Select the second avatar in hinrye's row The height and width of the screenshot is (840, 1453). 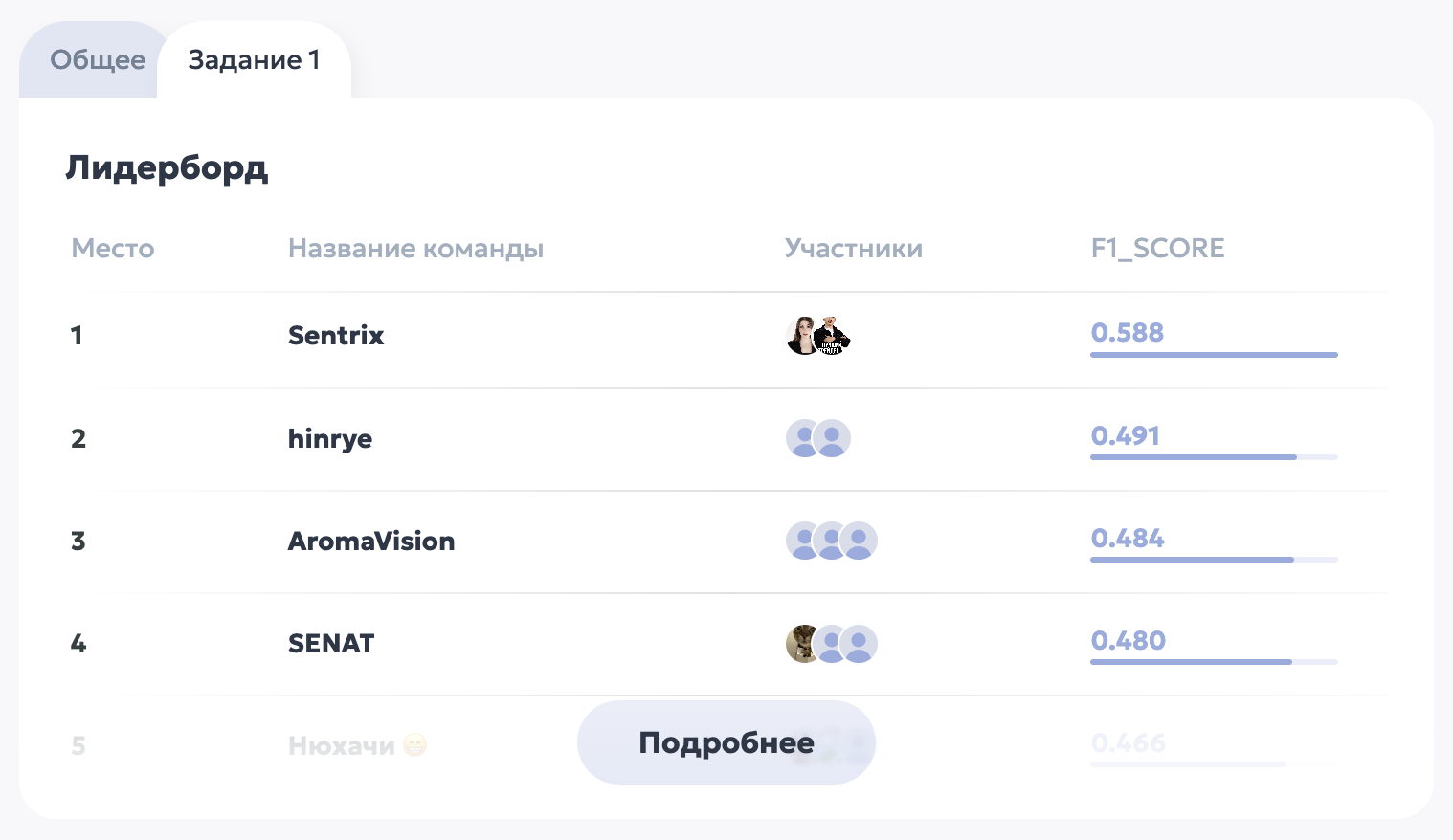tap(832, 438)
